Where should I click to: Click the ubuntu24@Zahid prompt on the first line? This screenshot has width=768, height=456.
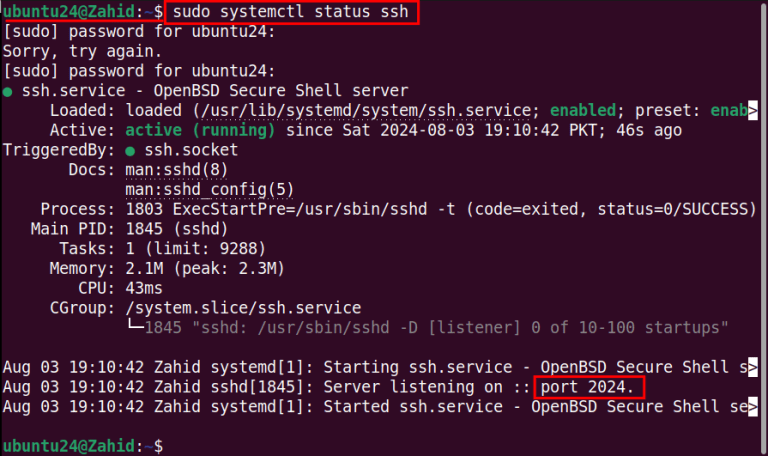[68, 12]
